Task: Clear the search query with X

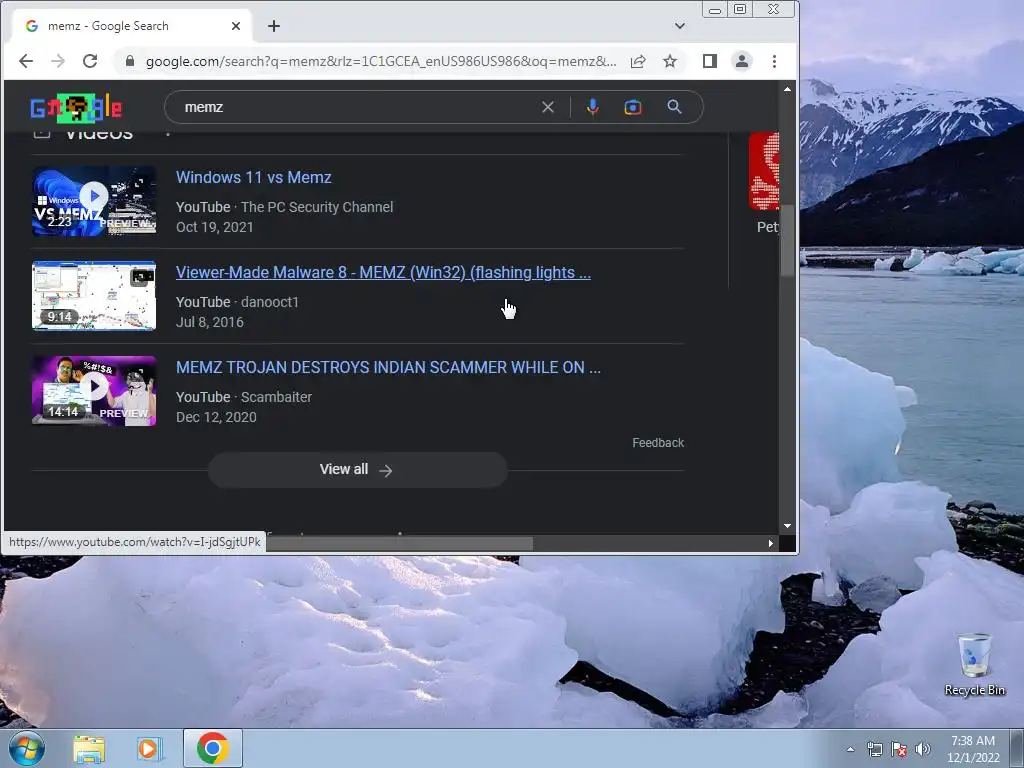Action: coord(548,107)
